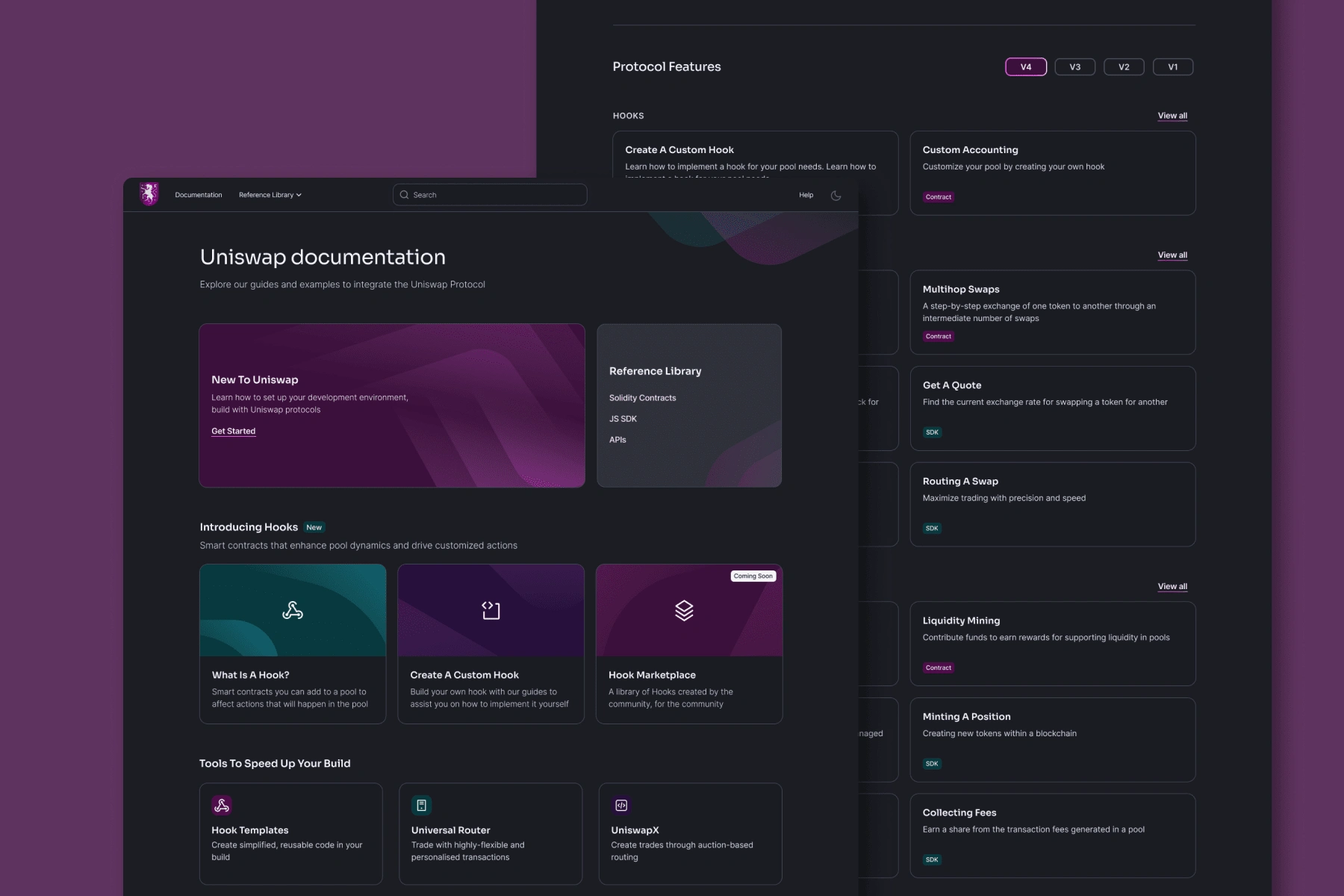The width and height of the screenshot is (1344, 896).
Task: Open Solidity Contracts in Reference Library card
Action: 643,398
